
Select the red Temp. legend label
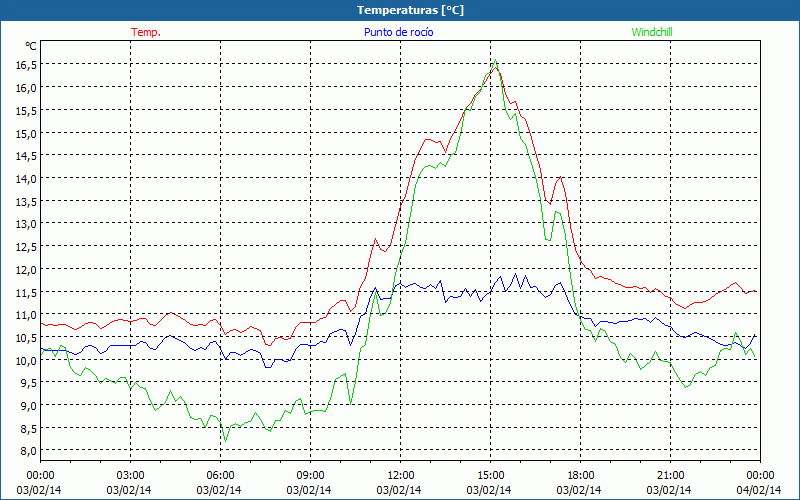click(x=146, y=32)
